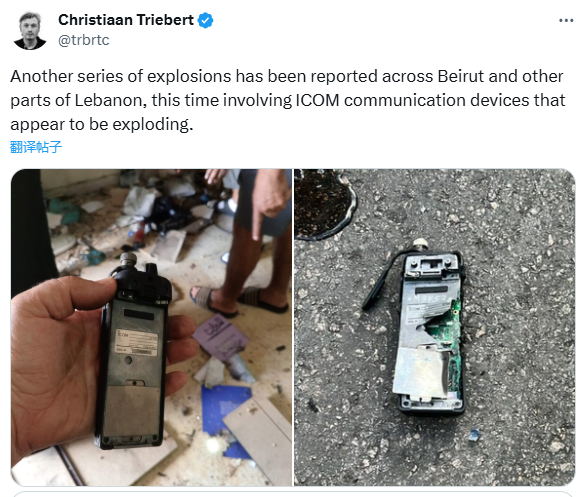583x497 pixels.
Task: Click the dark drain cover in right photo
Action: coord(323,204)
